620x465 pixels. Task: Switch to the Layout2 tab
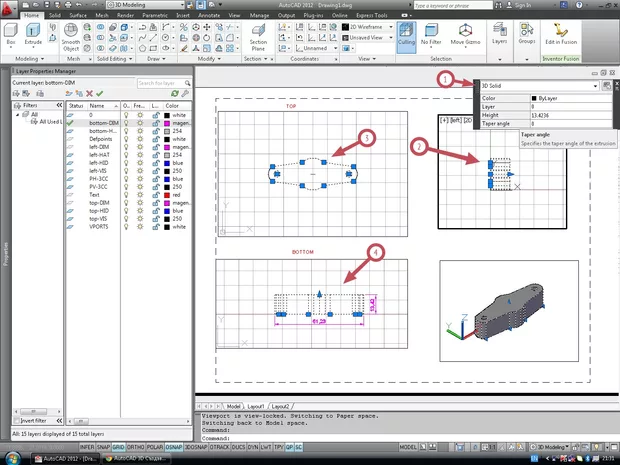[x=281, y=407]
